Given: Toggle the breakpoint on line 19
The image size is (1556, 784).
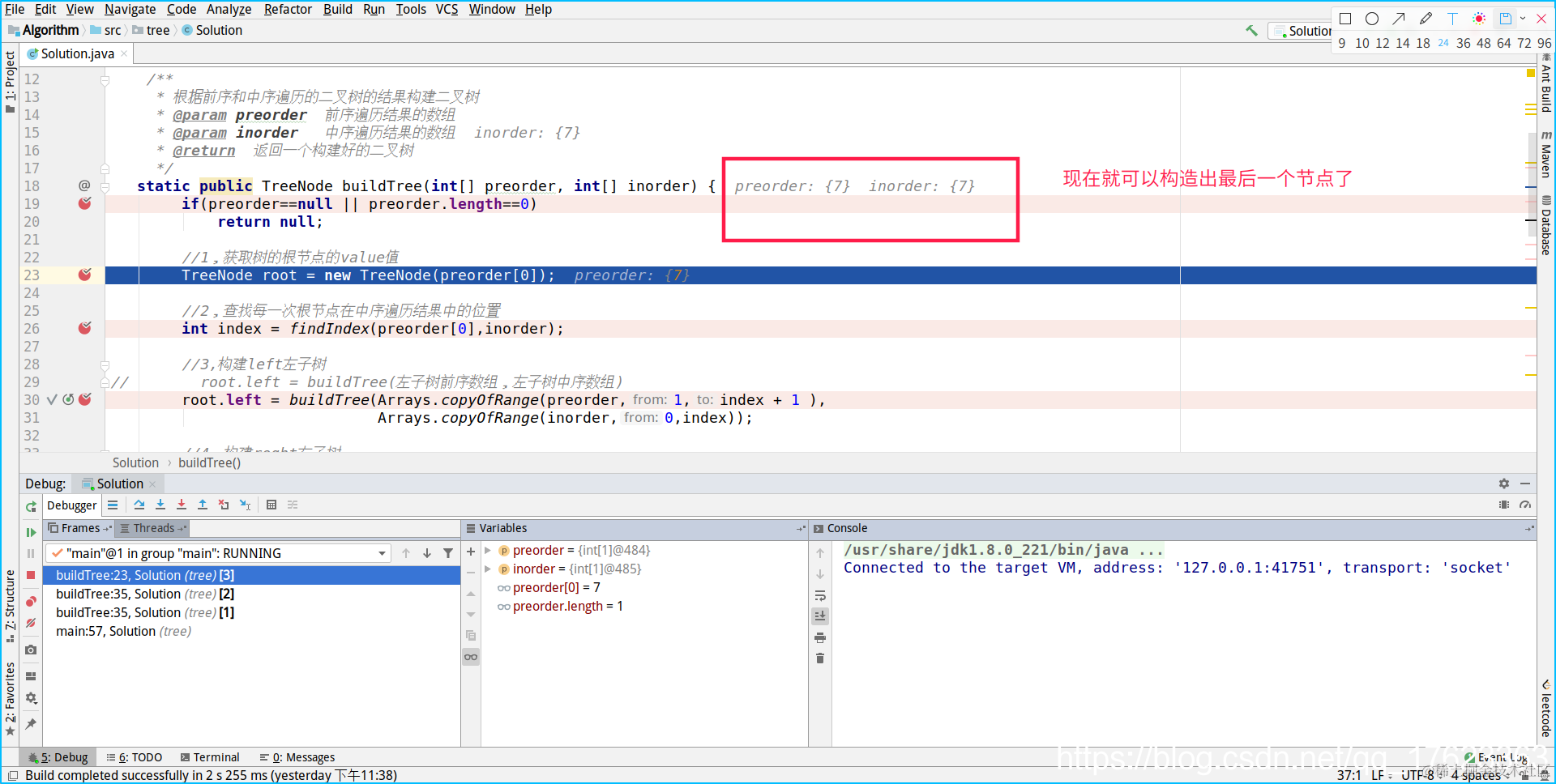Looking at the screenshot, I should click(84, 203).
